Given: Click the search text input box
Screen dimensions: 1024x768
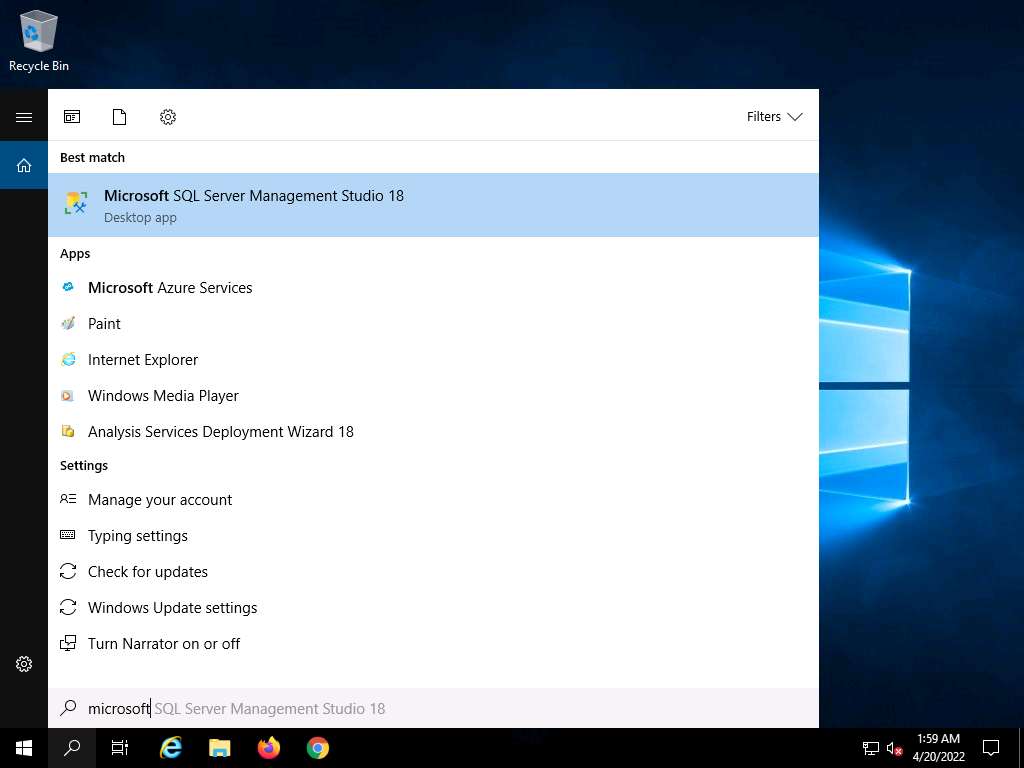Looking at the screenshot, I should pyautogui.click(x=430, y=708).
